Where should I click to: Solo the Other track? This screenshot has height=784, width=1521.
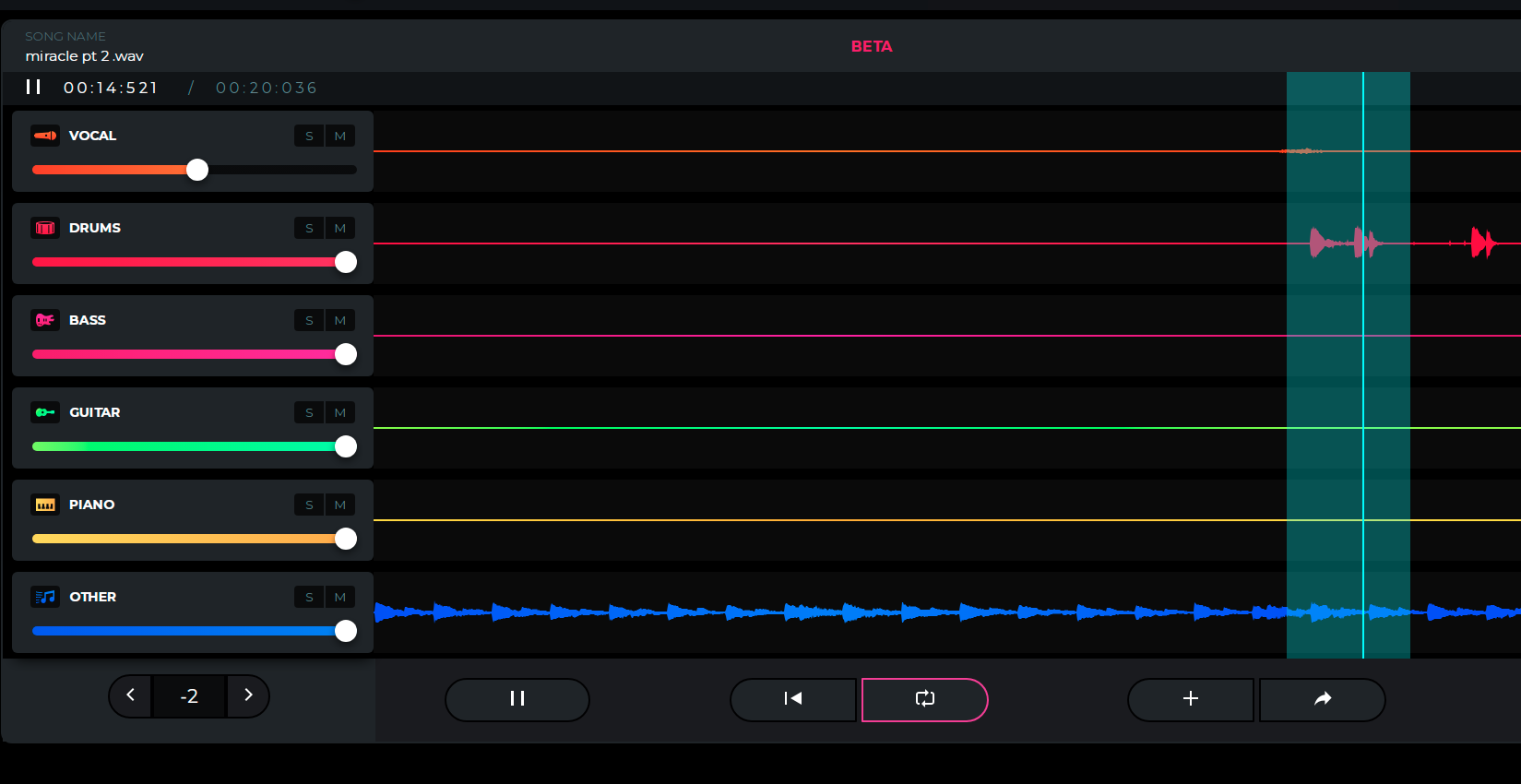point(309,597)
